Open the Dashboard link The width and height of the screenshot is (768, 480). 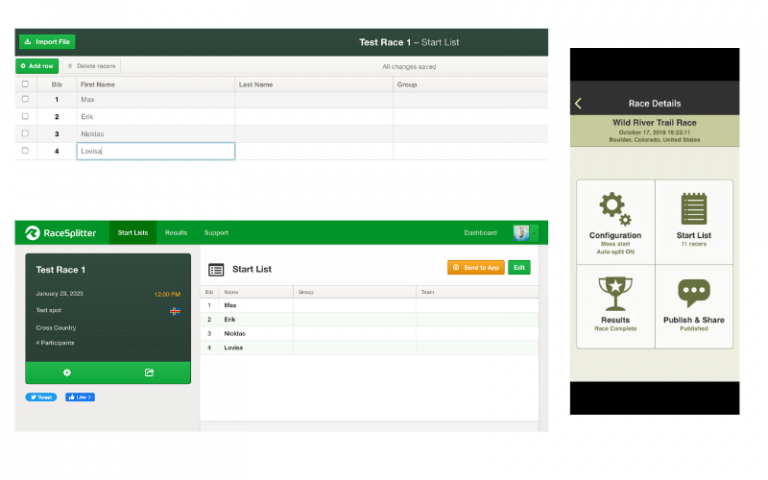[x=480, y=233]
